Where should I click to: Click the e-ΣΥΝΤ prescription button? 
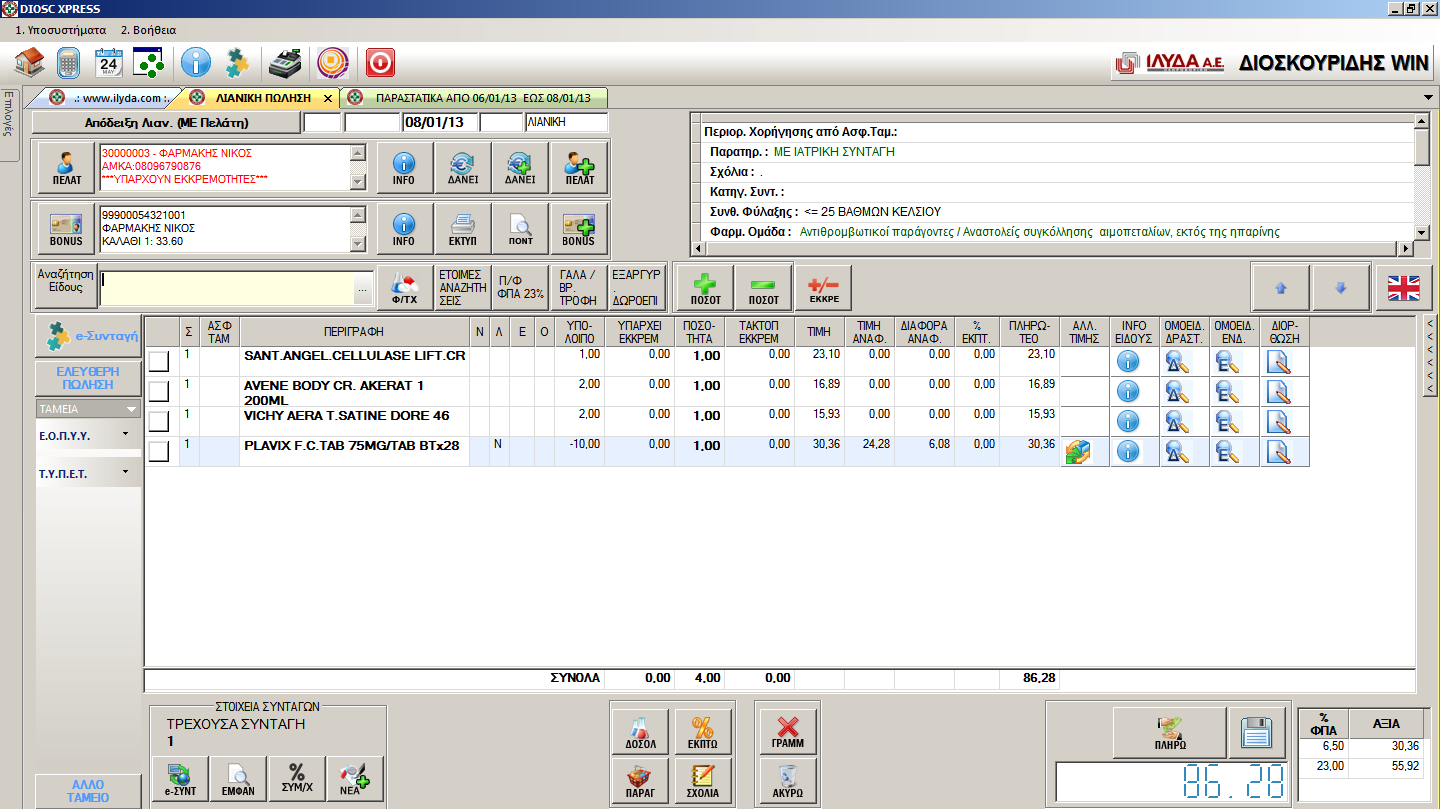pos(181,780)
